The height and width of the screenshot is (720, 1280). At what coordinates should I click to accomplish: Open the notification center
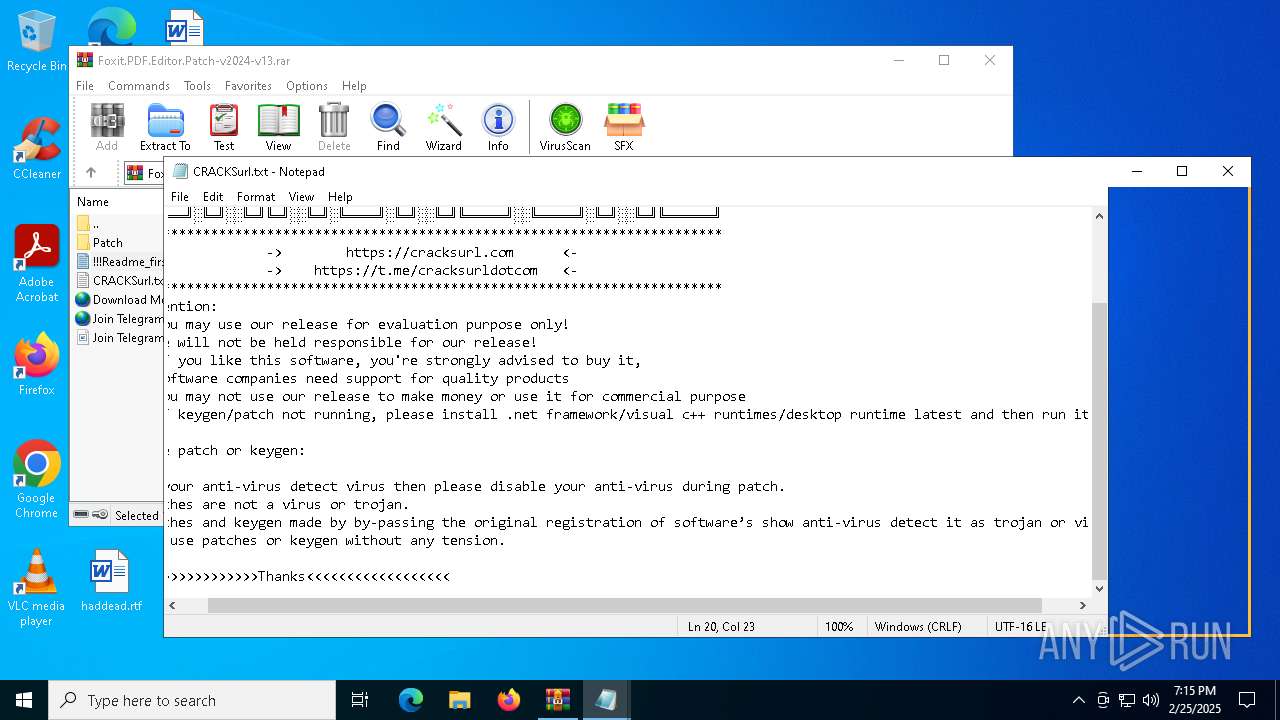[x=1247, y=700]
